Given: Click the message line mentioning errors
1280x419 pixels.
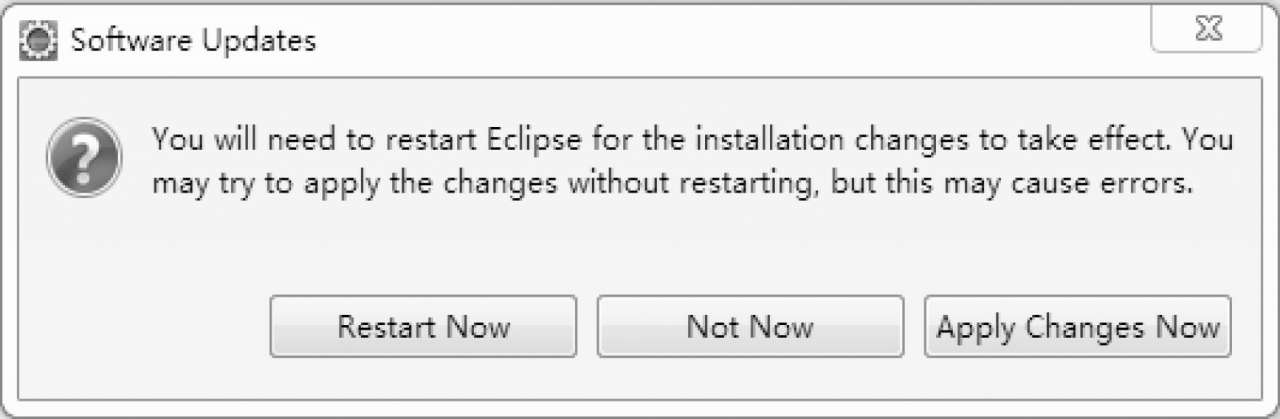Looking at the screenshot, I should tap(674, 185).
